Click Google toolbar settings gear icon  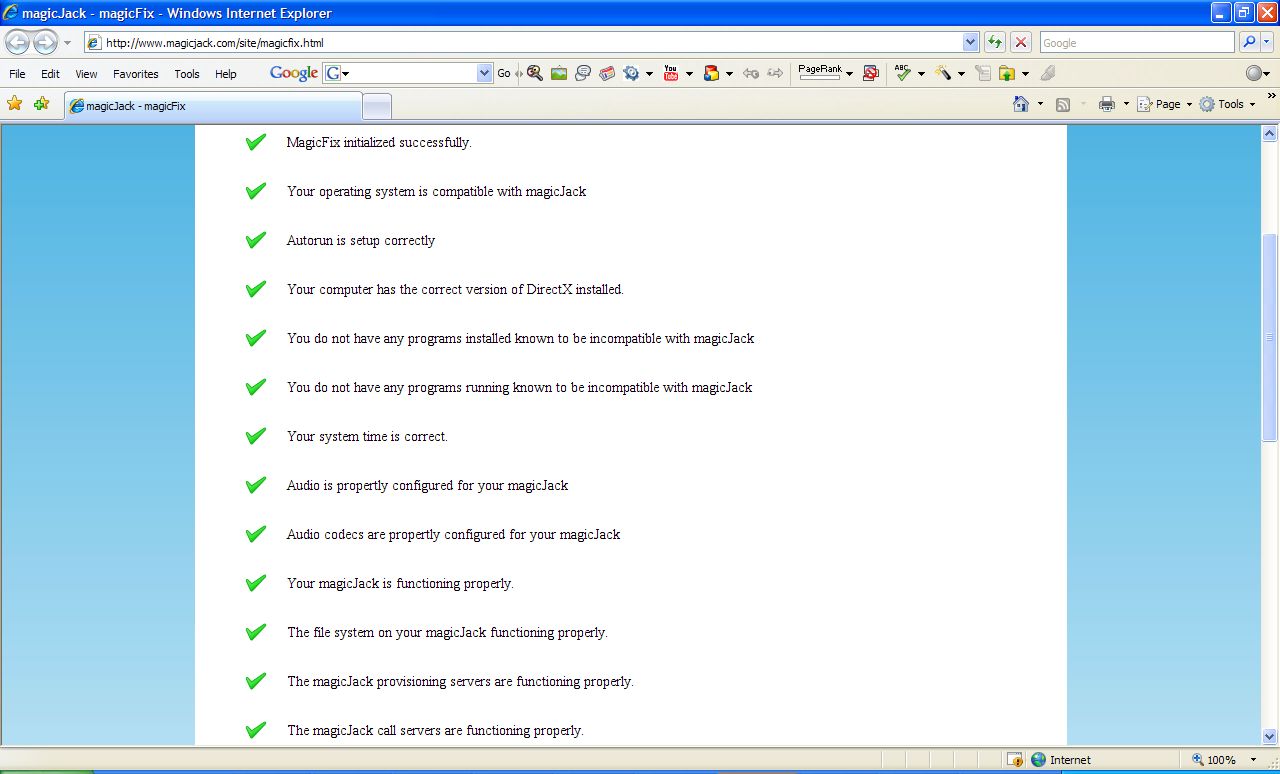tap(631, 73)
